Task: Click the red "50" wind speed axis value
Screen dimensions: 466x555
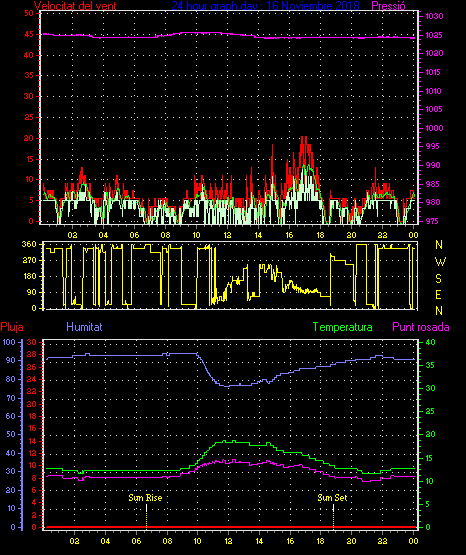Action: tap(29, 13)
